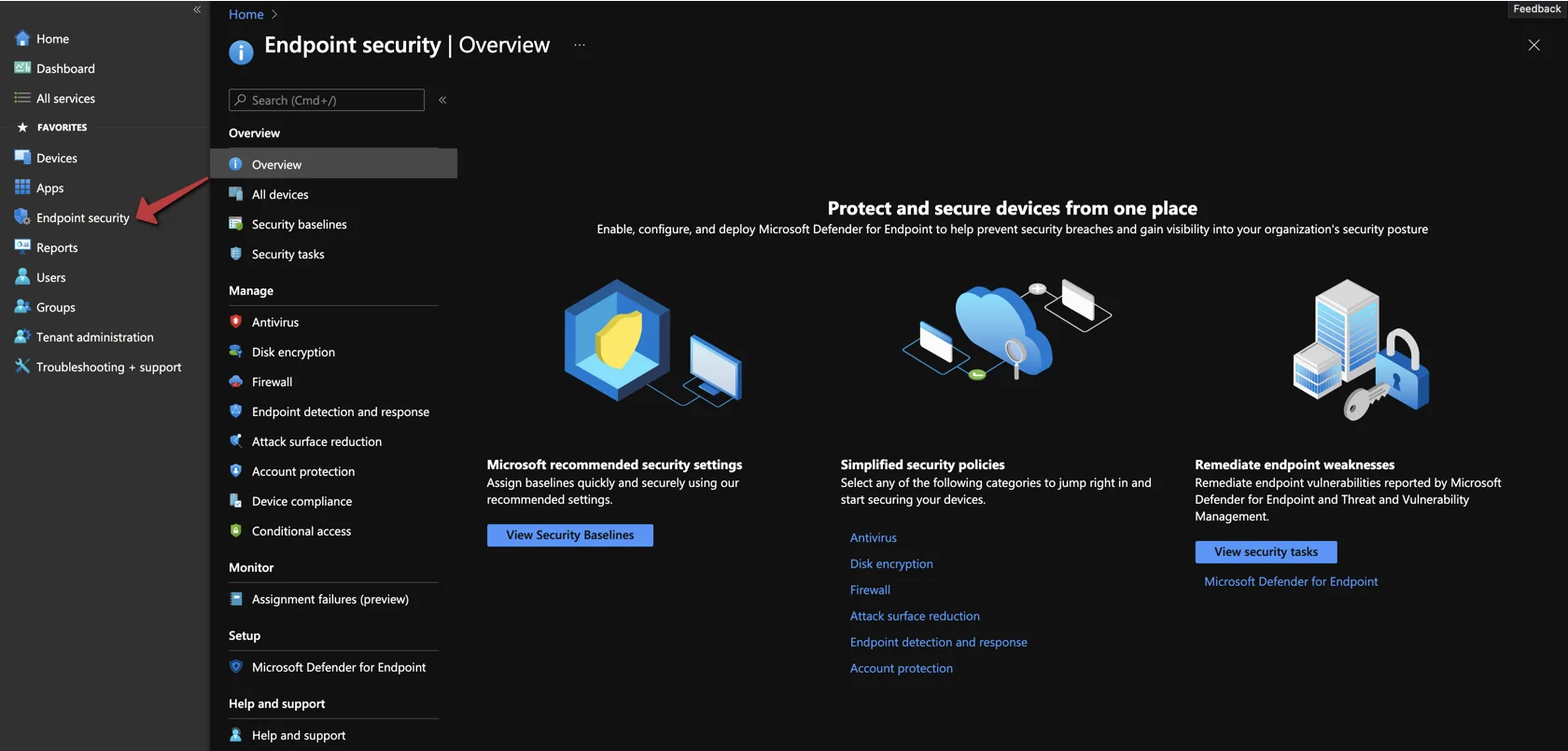The width and height of the screenshot is (1568, 751).
Task: Open the Account protection policy link
Action: [x=901, y=668]
